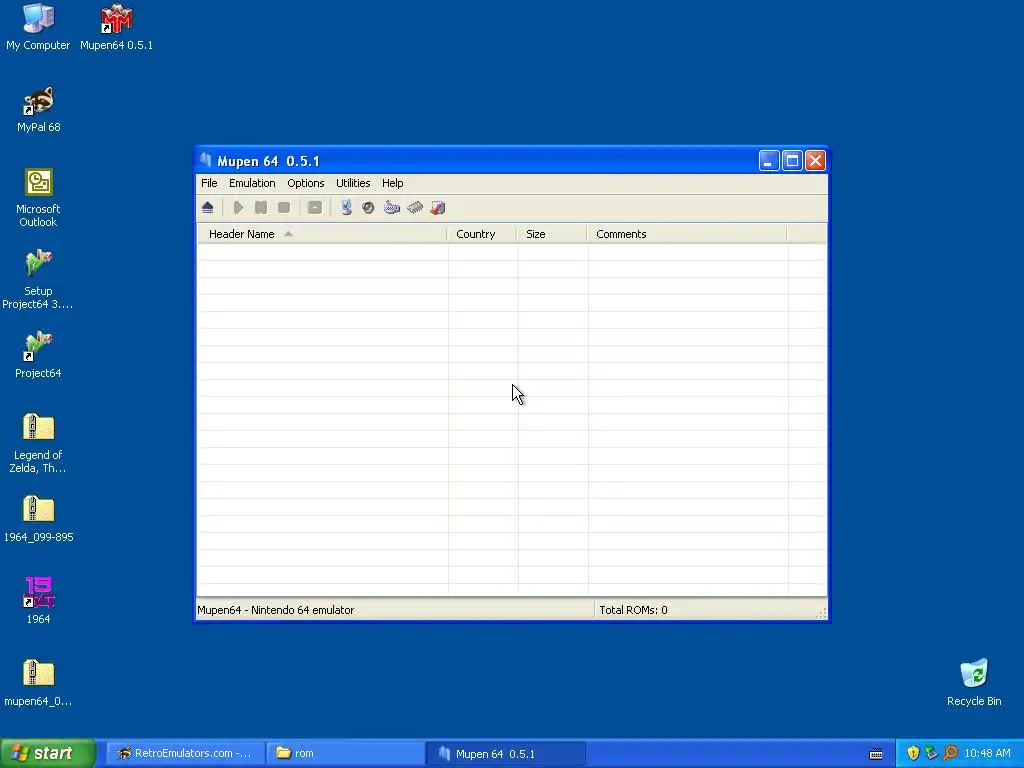Sort ROM list by Header Name column

[x=322, y=234]
